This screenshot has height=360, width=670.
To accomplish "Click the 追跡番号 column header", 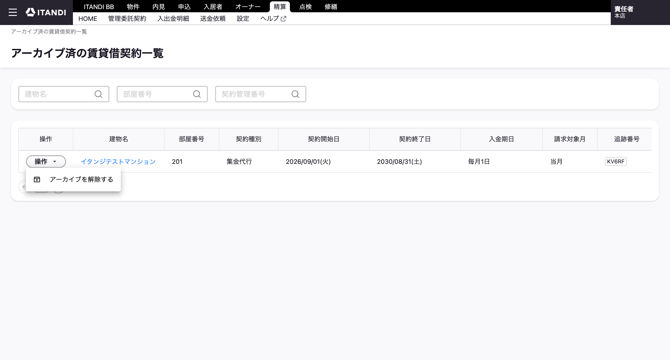I will 626,139.
